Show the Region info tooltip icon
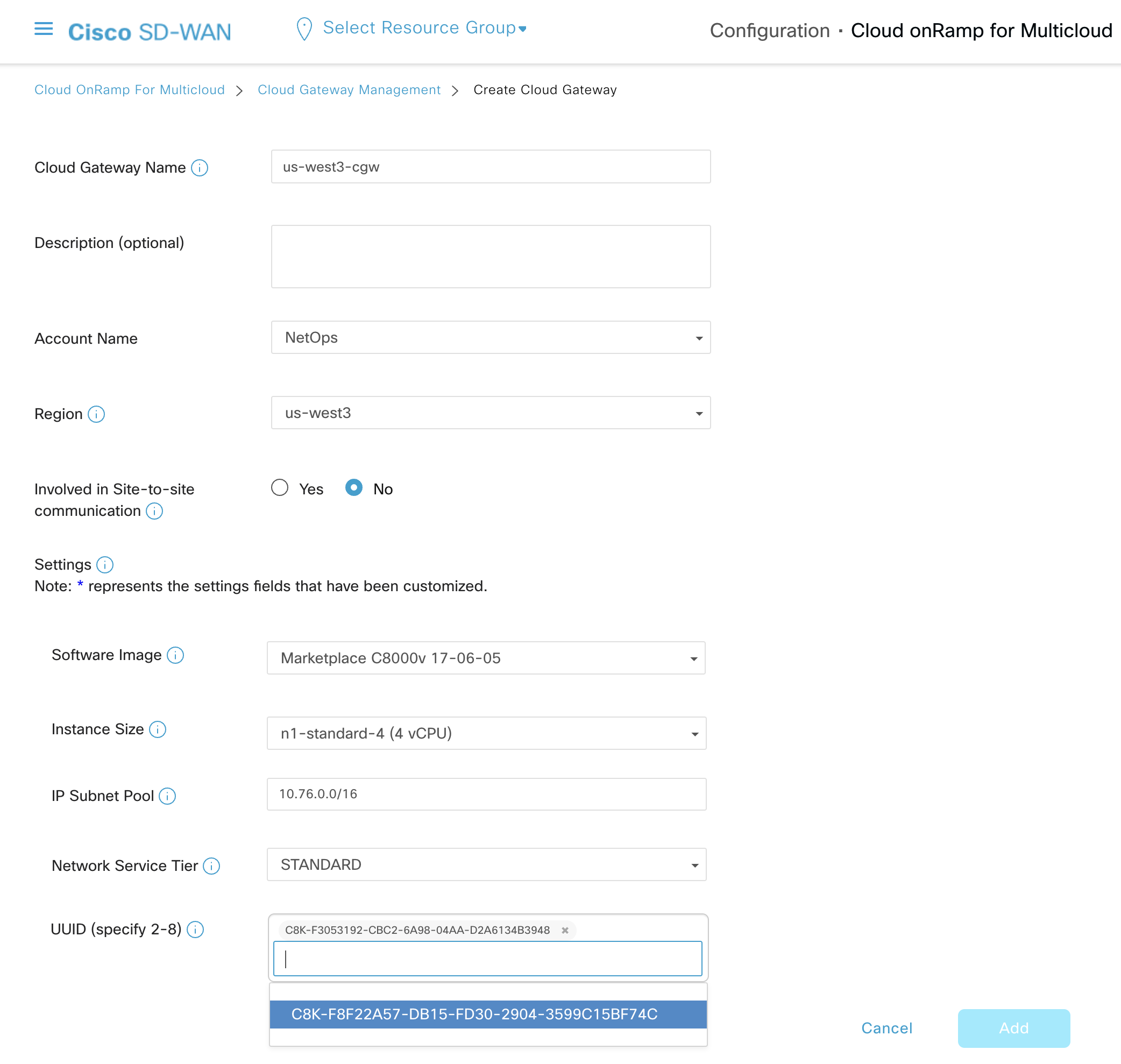Viewport: 1121px width, 1064px height. tap(96, 414)
